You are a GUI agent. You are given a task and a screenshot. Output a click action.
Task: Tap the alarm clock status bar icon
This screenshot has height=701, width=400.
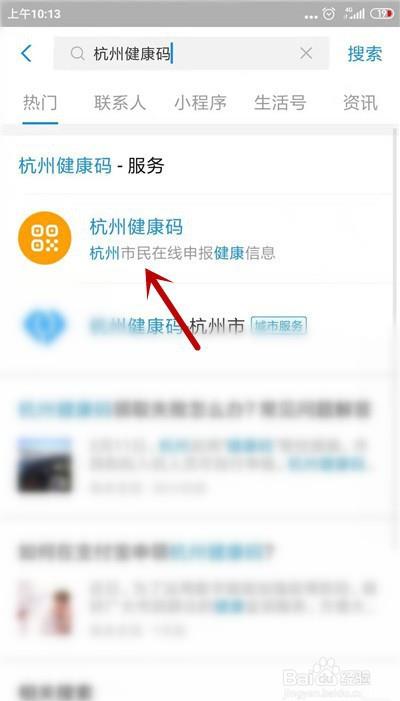(328, 14)
